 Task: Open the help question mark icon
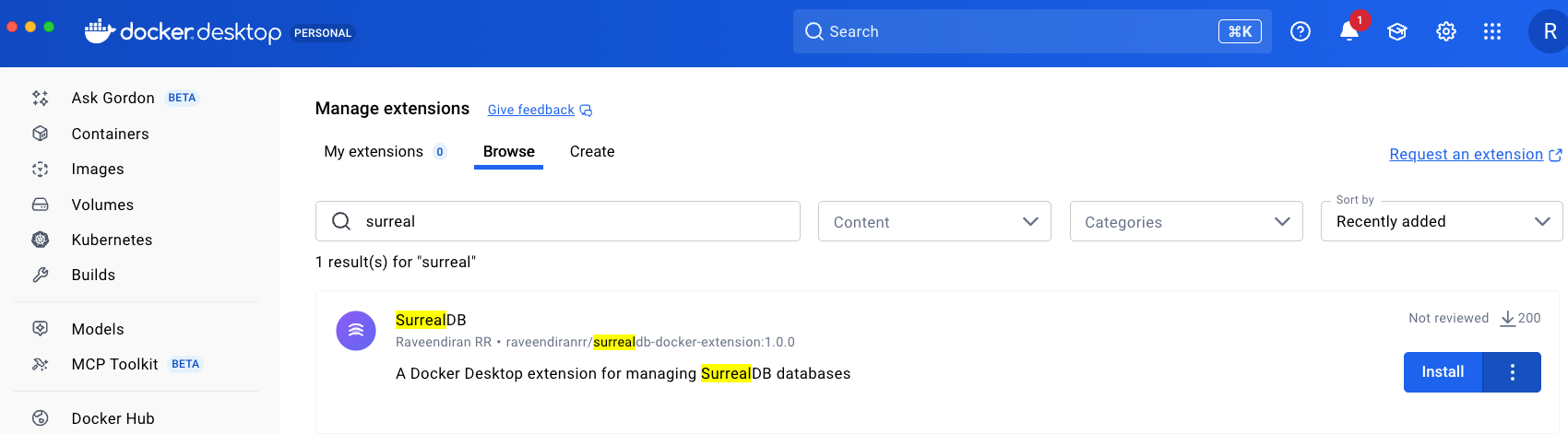point(1301,31)
